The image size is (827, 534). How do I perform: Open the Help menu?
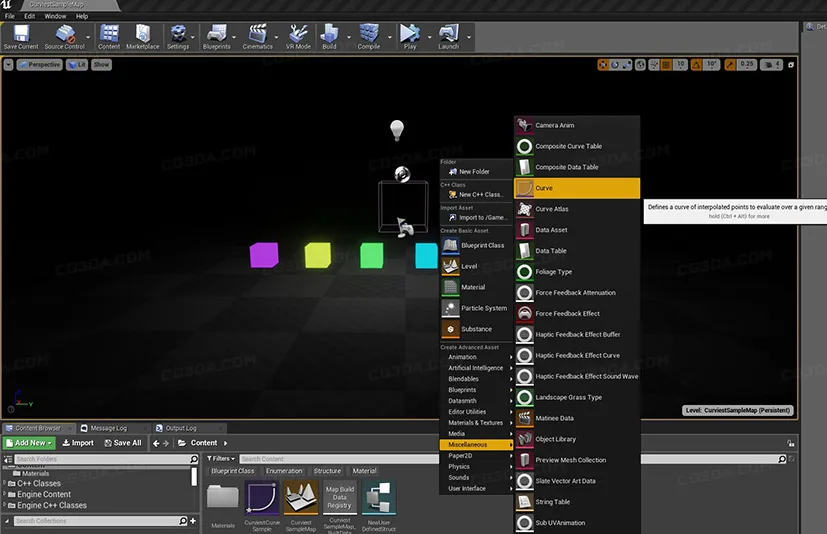(82, 16)
